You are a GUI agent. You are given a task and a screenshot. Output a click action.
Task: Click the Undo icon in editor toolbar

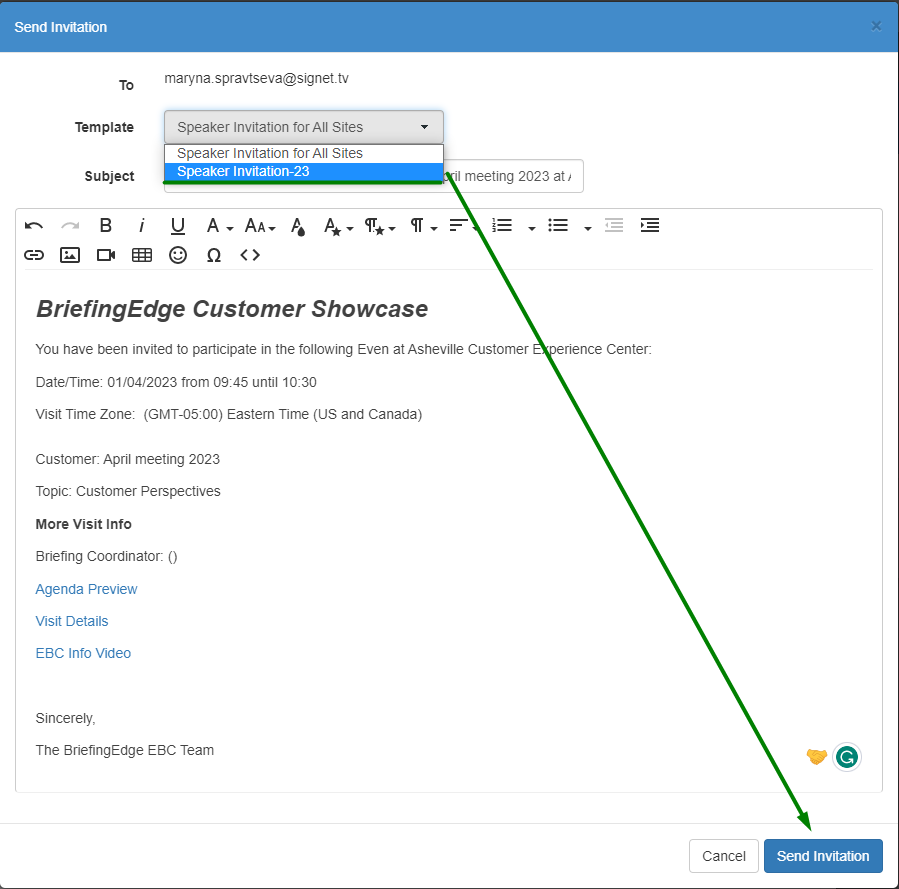pyautogui.click(x=34, y=226)
